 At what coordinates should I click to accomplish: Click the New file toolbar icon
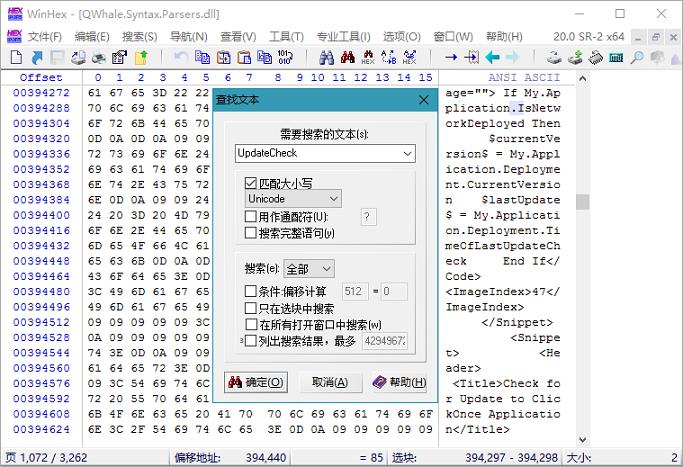tap(15, 57)
